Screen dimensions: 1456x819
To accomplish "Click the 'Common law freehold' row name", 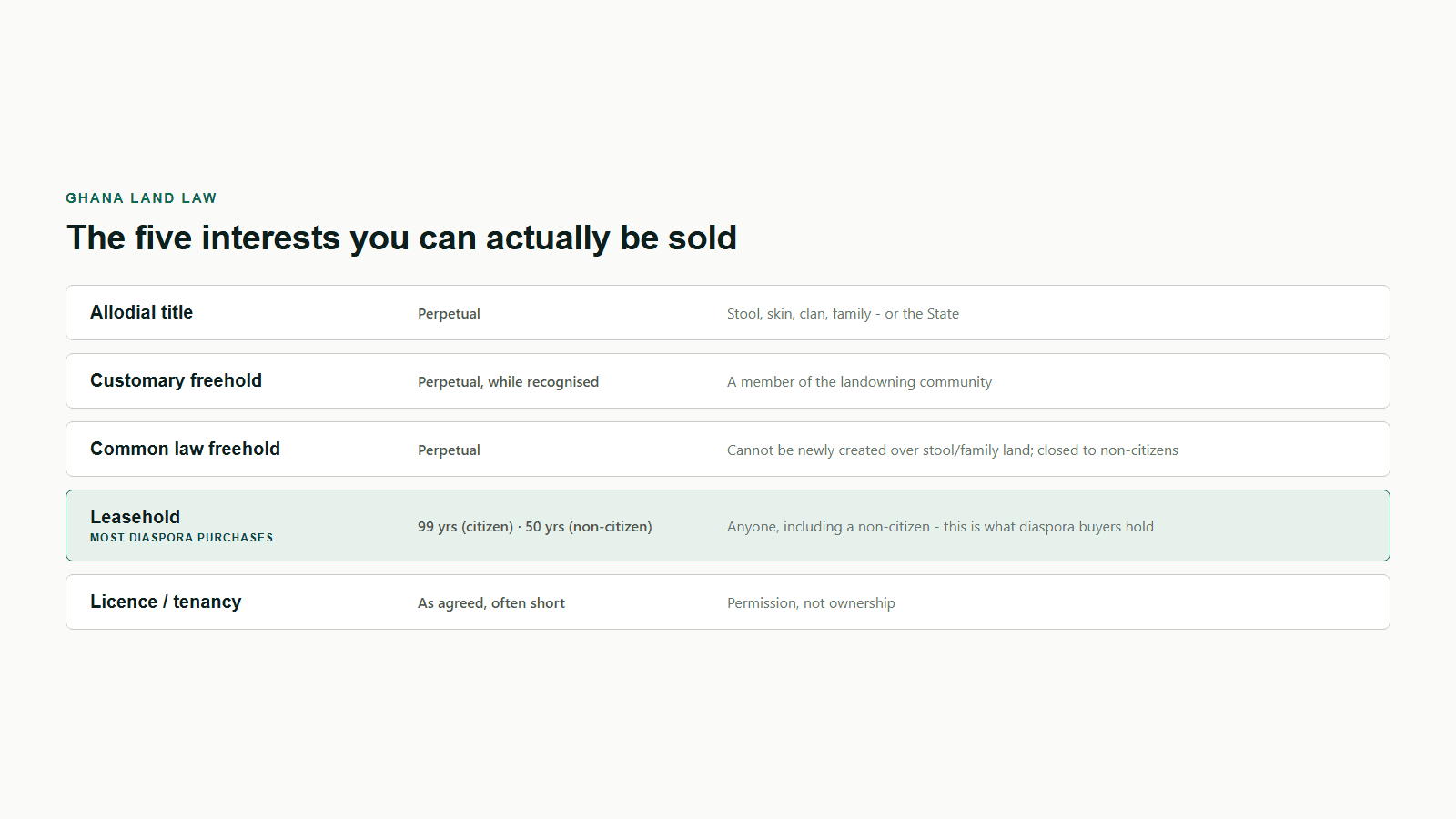I will click(x=185, y=449).
